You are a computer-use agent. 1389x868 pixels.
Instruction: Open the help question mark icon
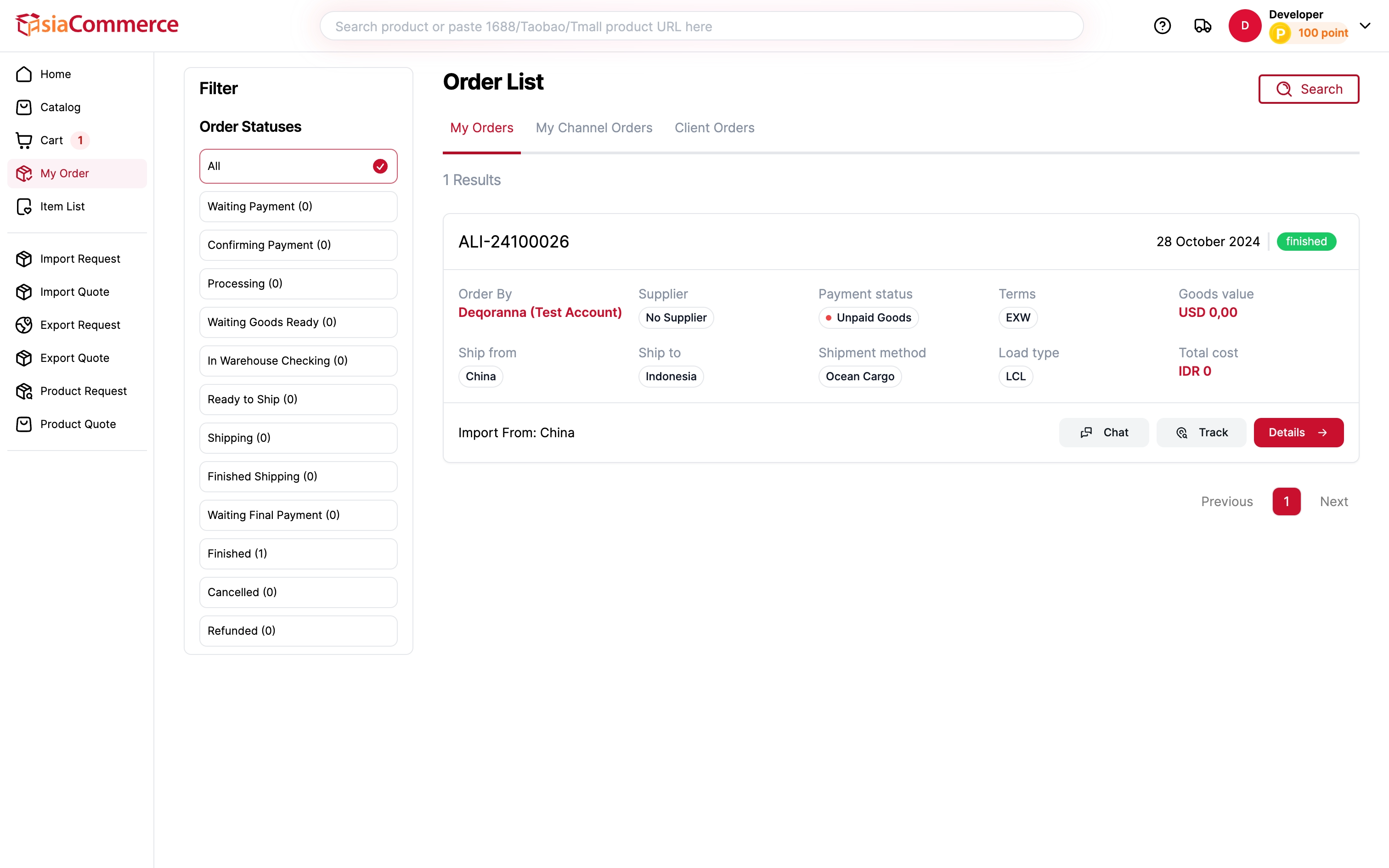click(x=1162, y=26)
